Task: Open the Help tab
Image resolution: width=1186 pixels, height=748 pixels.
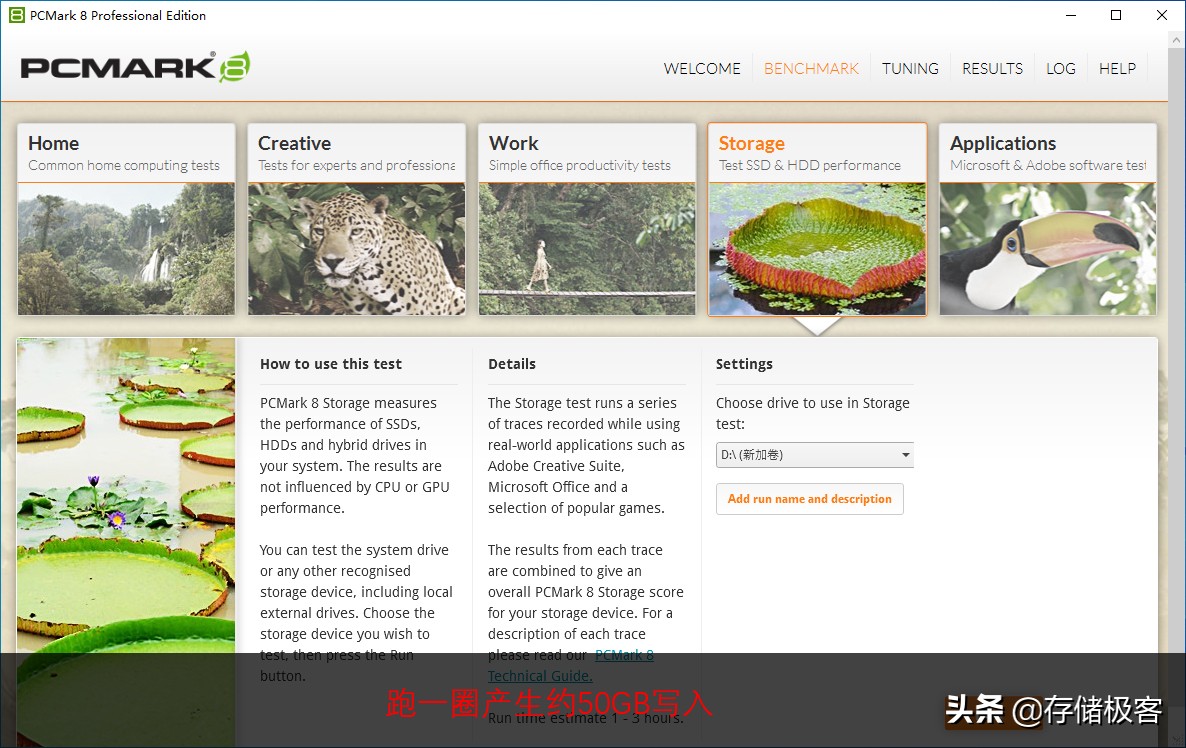Action: (x=1117, y=69)
